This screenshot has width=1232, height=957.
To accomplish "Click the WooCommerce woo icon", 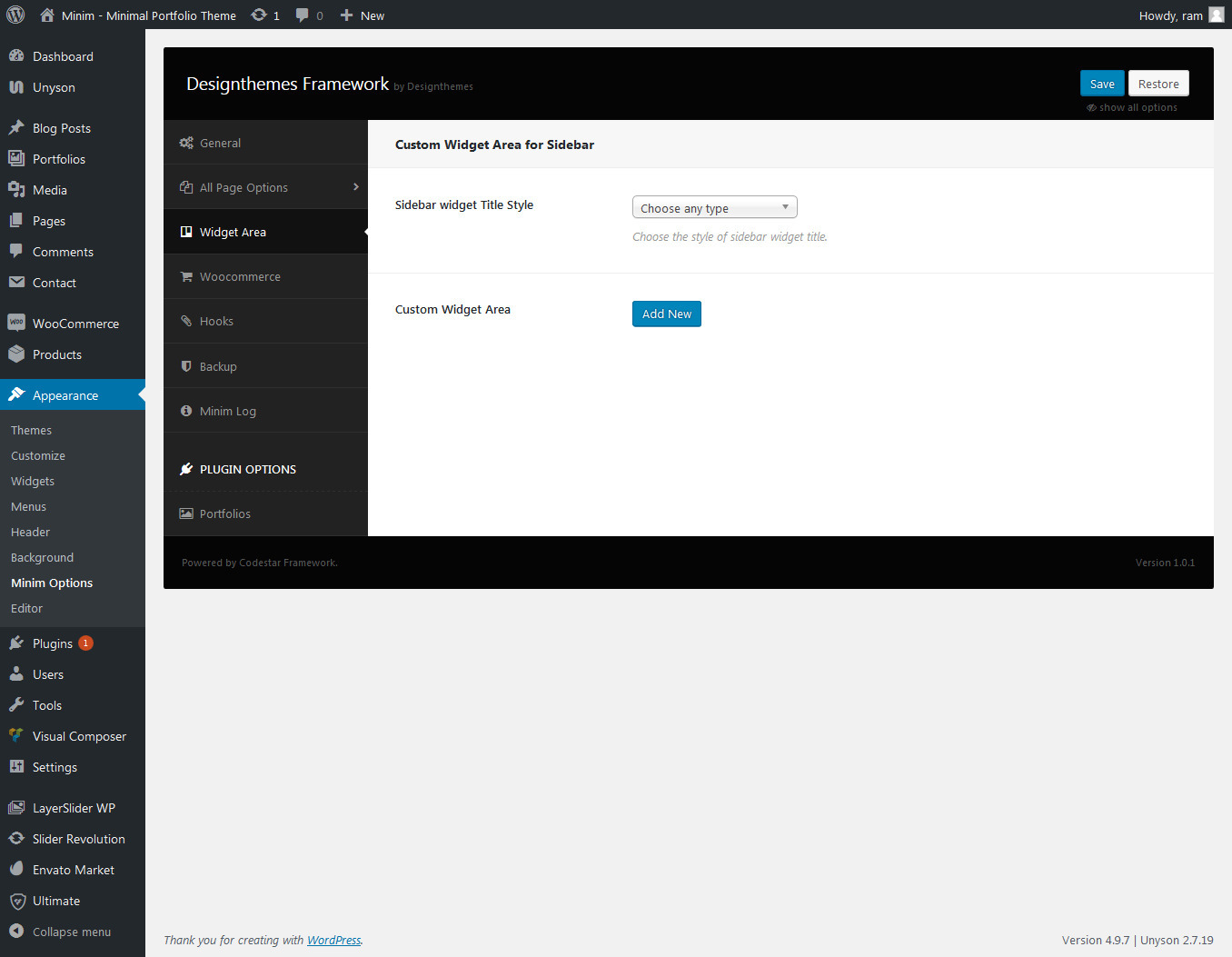I will (x=16, y=323).
